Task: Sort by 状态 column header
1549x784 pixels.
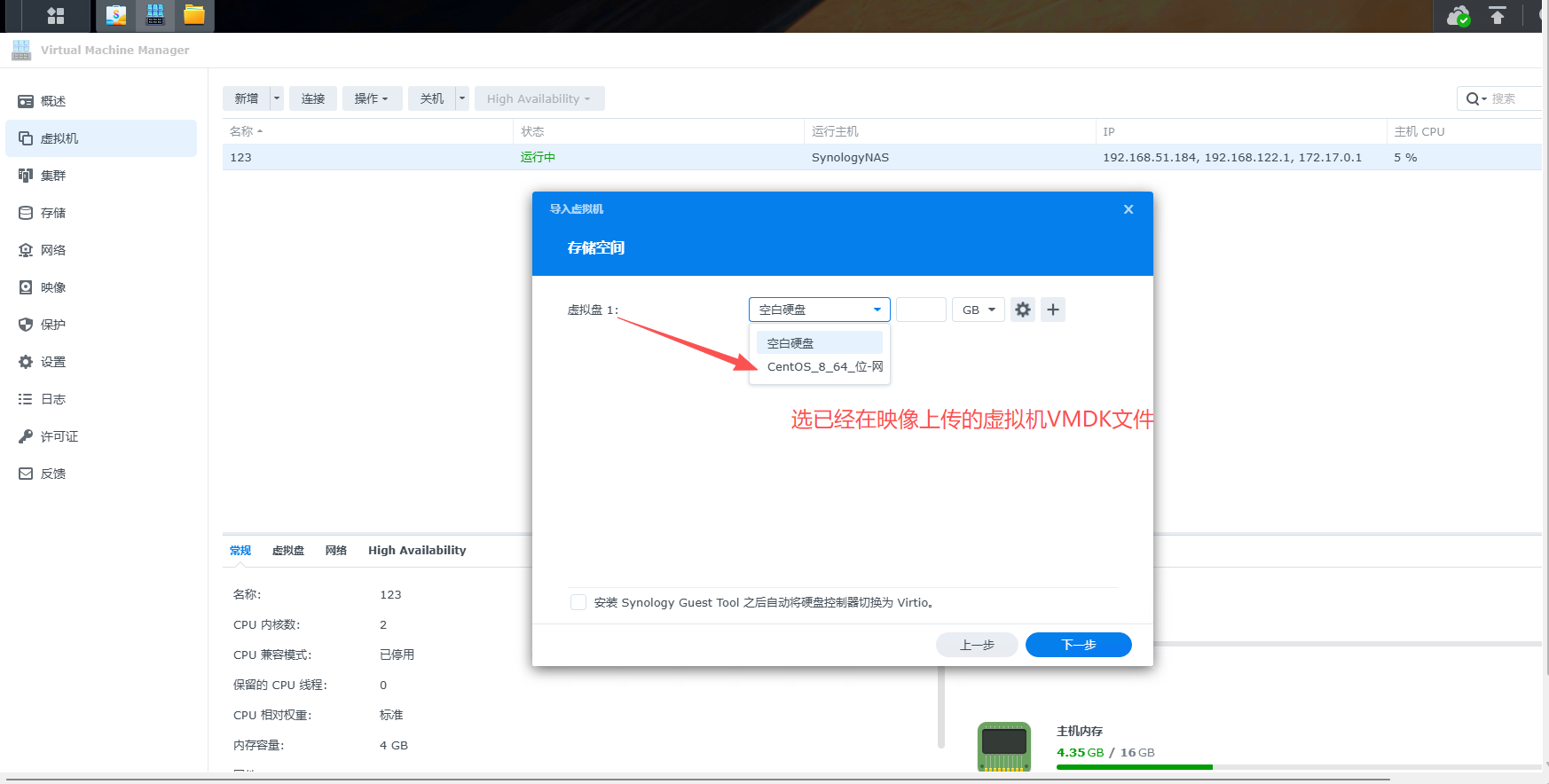Action: (x=658, y=131)
